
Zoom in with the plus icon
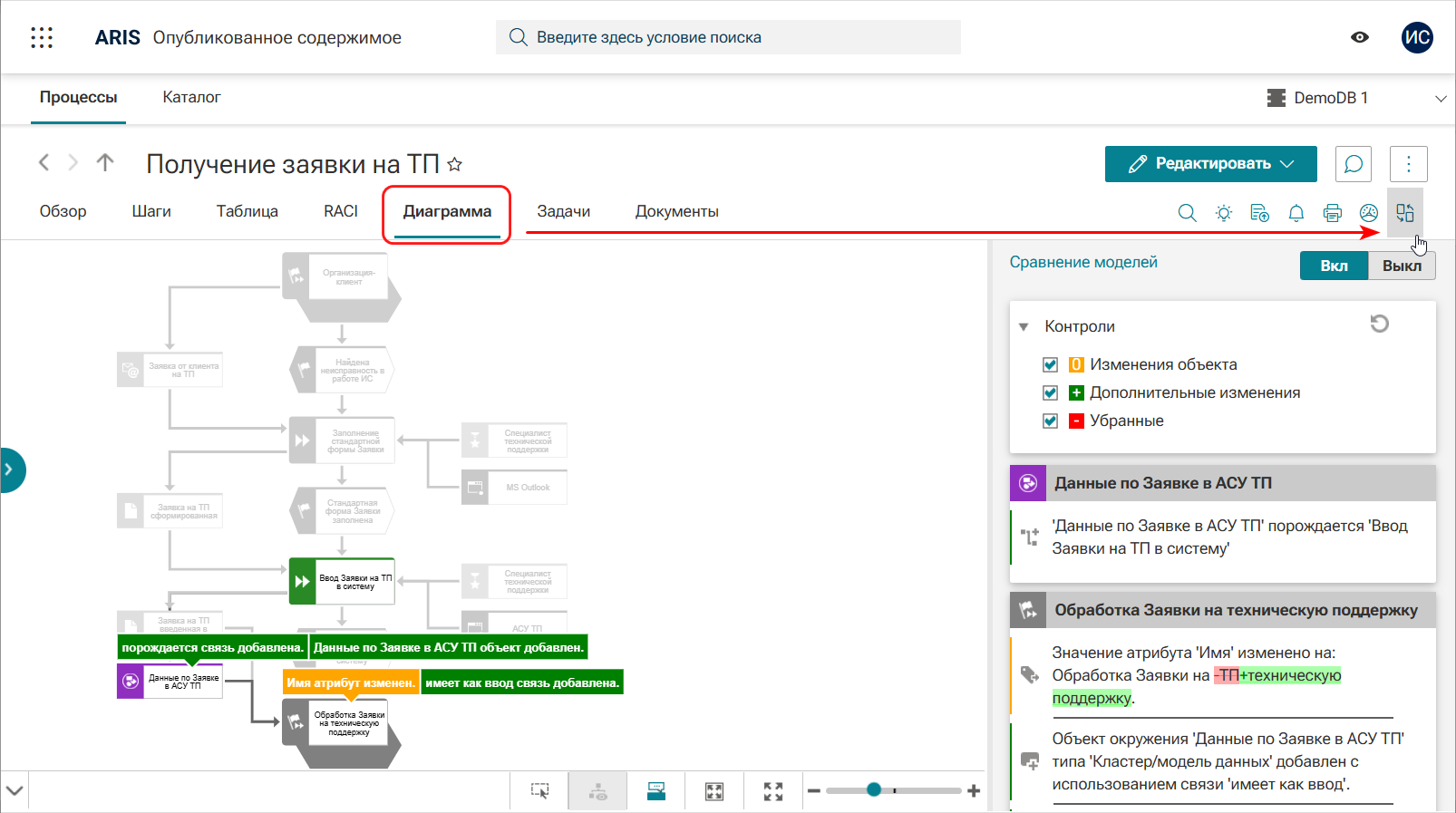coord(974,791)
